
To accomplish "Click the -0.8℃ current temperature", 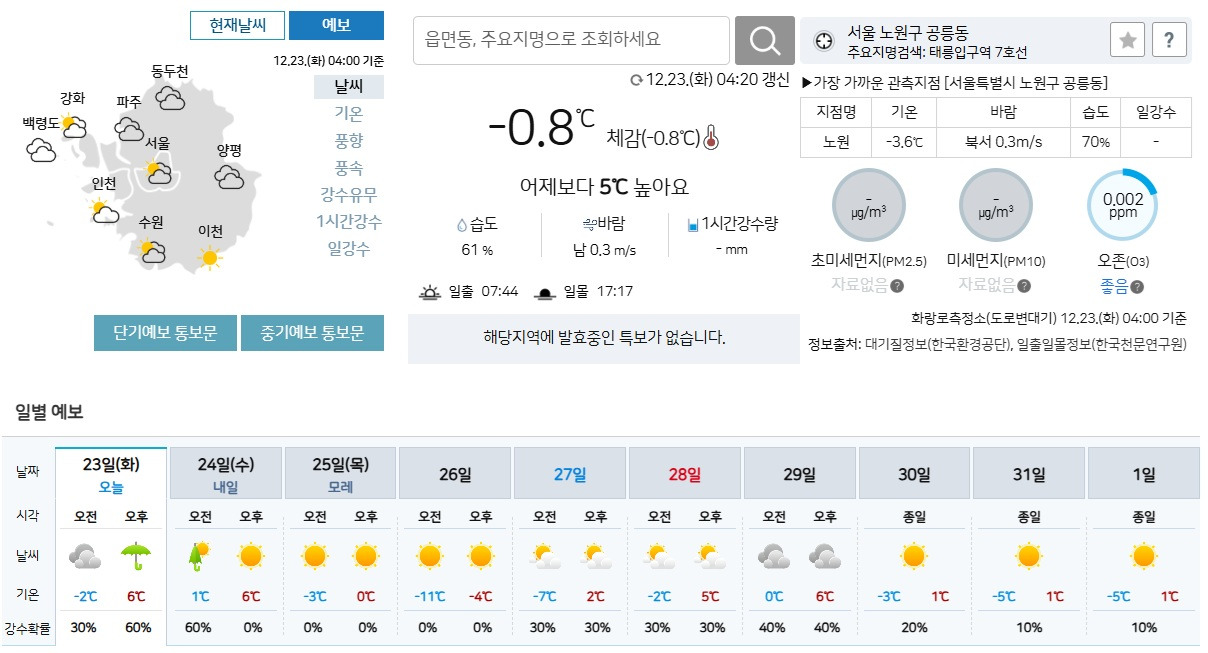I will [540, 128].
